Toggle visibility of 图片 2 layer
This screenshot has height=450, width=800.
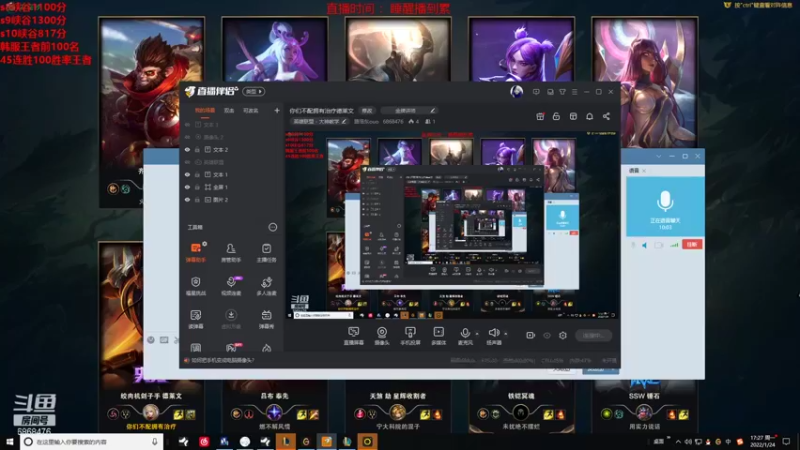tap(187, 199)
